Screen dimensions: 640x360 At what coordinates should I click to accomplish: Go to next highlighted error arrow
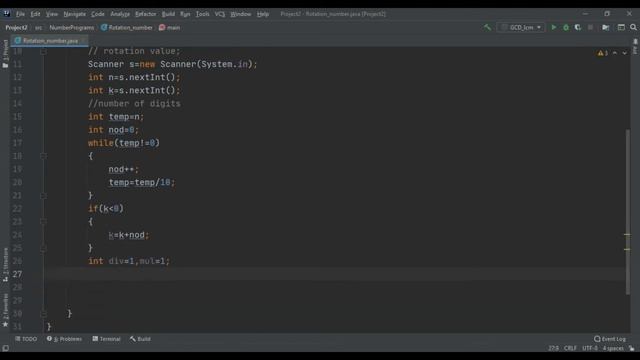click(x=624, y=53)
